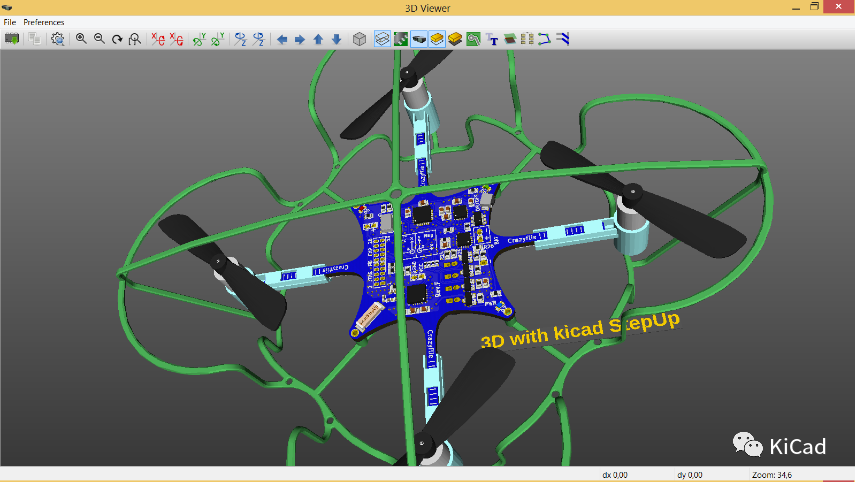Click the 3D Viewer title bar
This screenshot has width=855, height=482.
[x=428, y=8]
